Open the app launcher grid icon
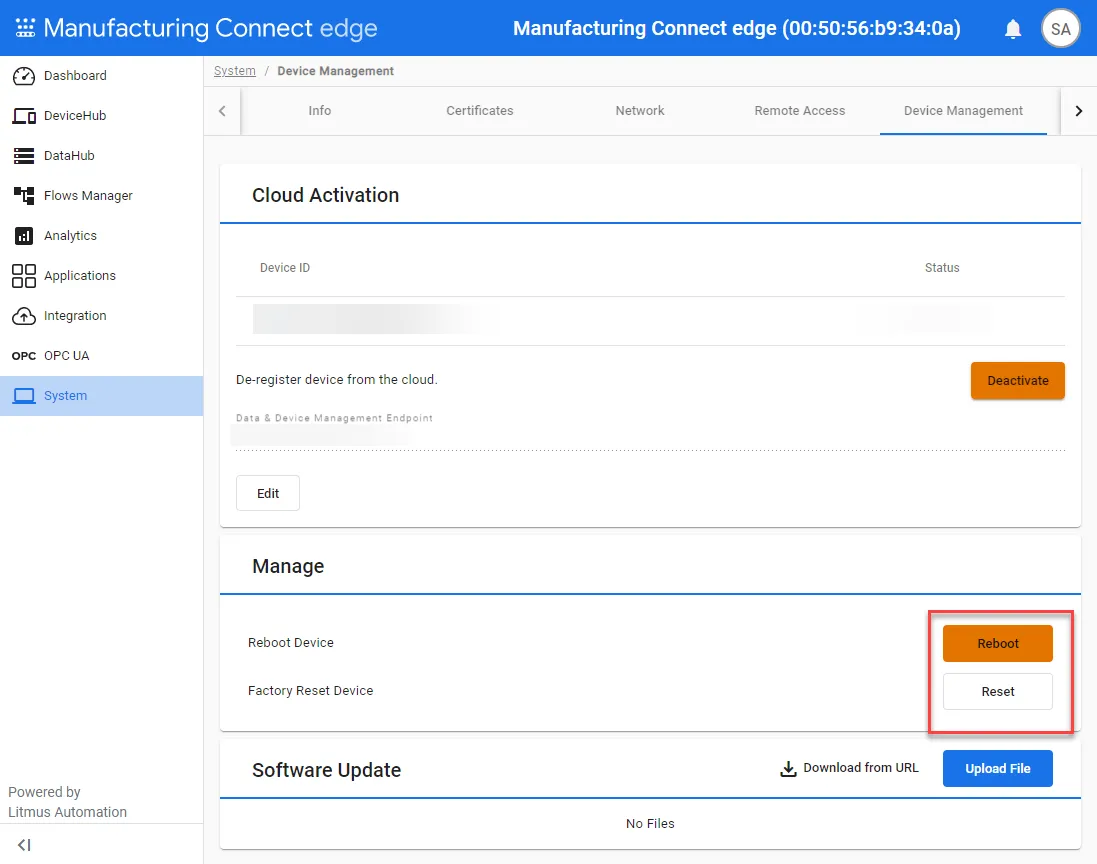Image resolution: width=1097 pixels, height=864 pixels. 25,28
